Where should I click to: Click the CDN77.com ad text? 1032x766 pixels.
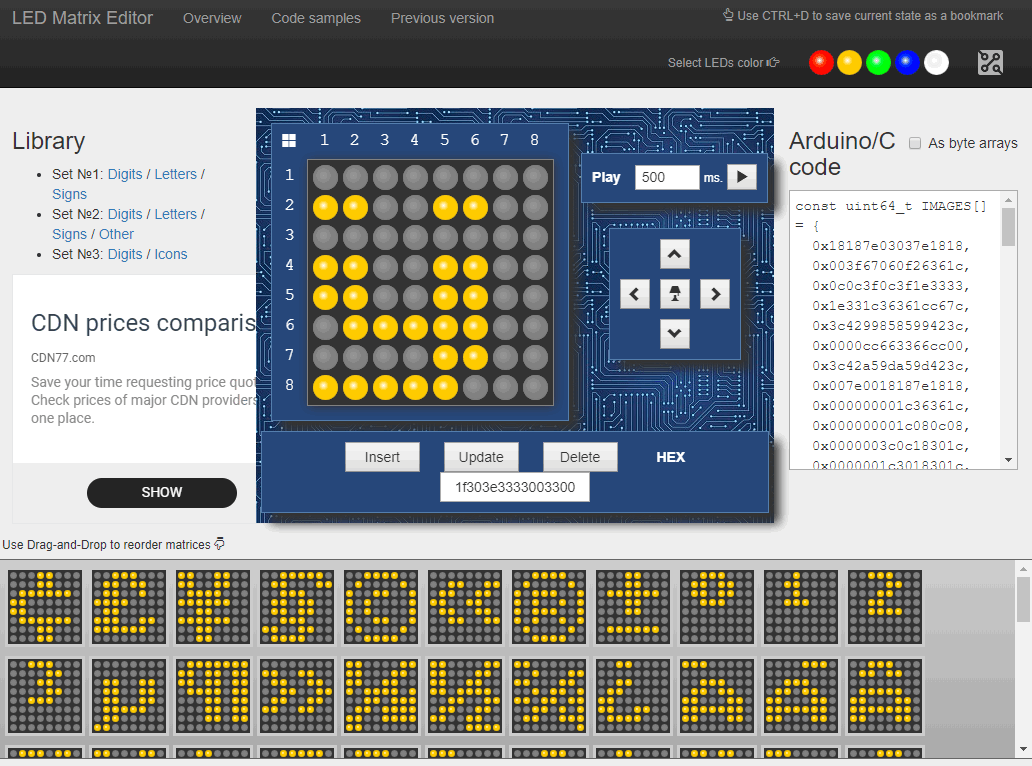point(63,357)
